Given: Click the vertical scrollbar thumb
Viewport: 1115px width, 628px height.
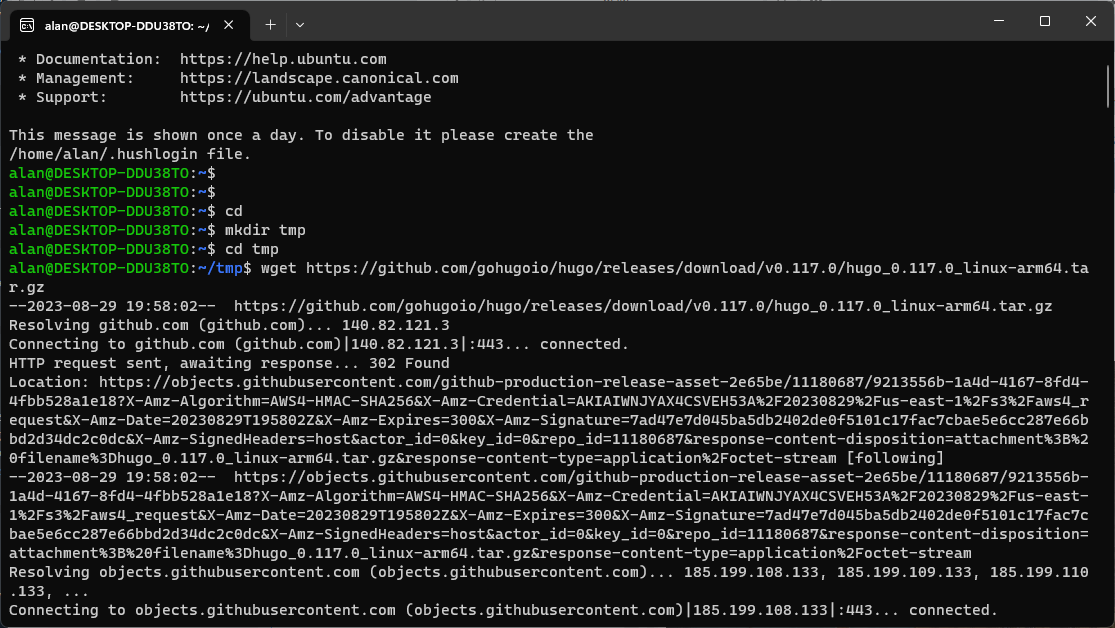Looking at the screenshot, I should pyautogui.click(x=1108, y=86).
